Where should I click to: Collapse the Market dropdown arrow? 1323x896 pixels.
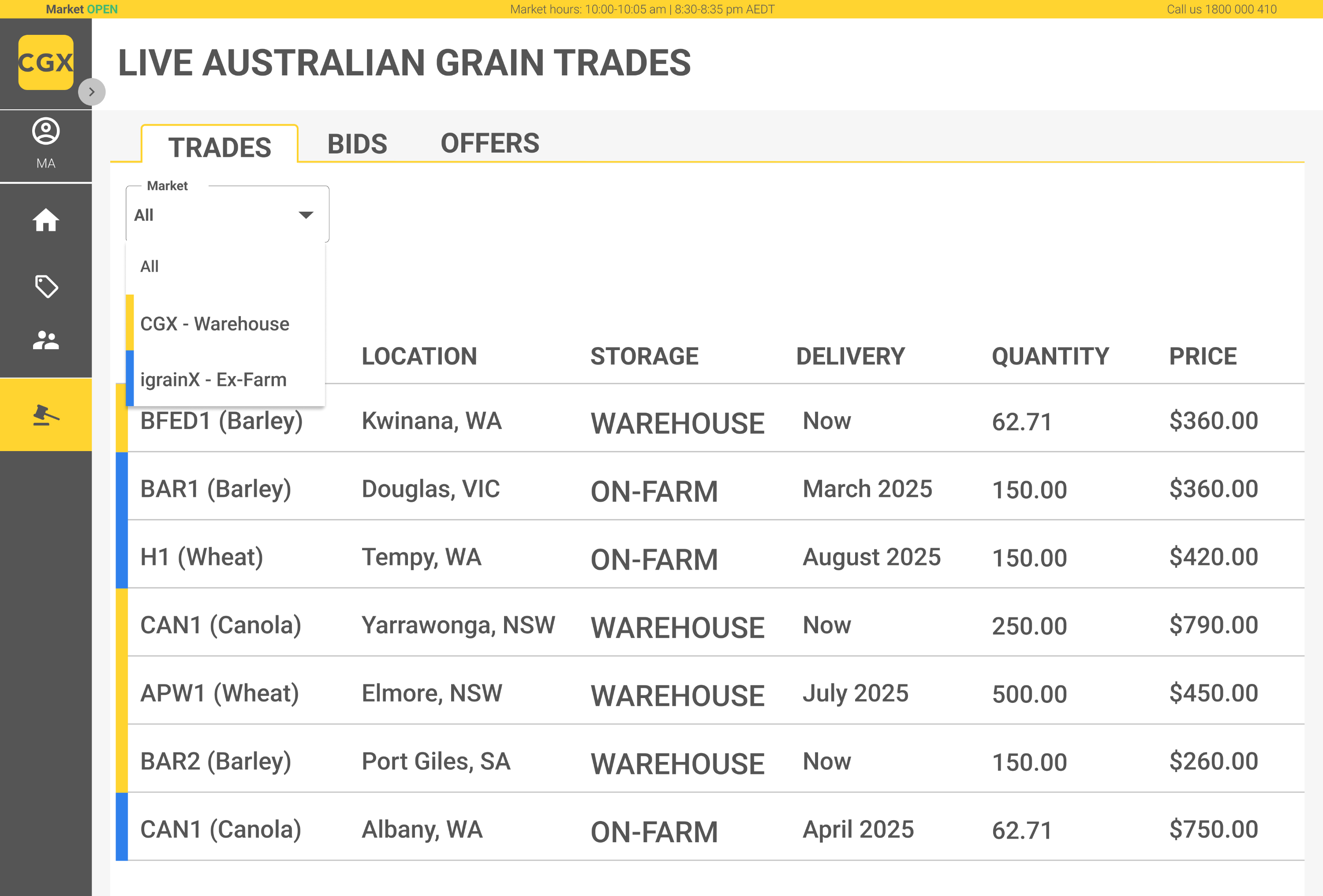tap(306, 215)
